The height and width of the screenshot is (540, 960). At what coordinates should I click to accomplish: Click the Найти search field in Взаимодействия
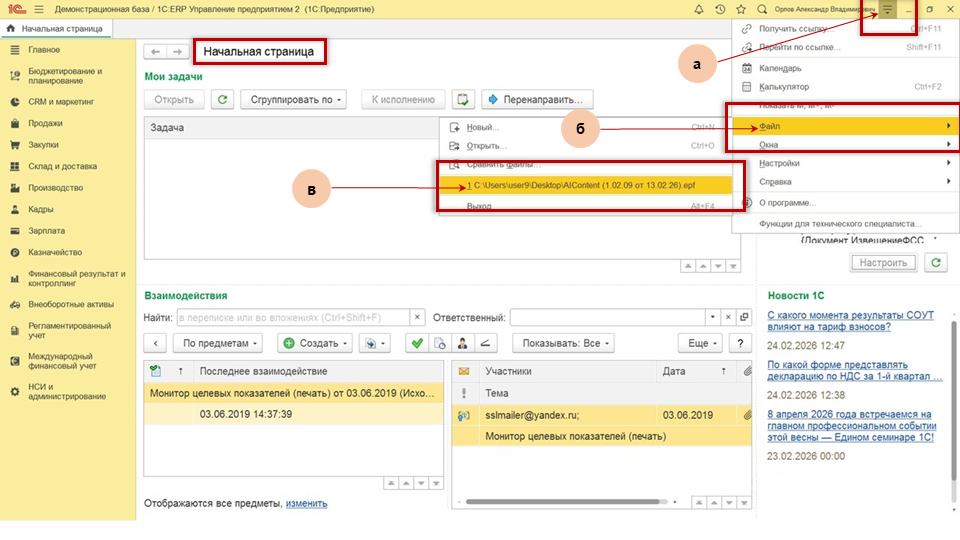pos(293,317)
